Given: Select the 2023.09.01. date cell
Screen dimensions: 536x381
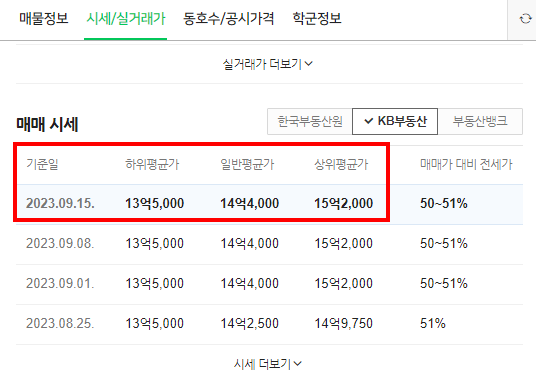Looking at the screenshot, I should point(60,283).
